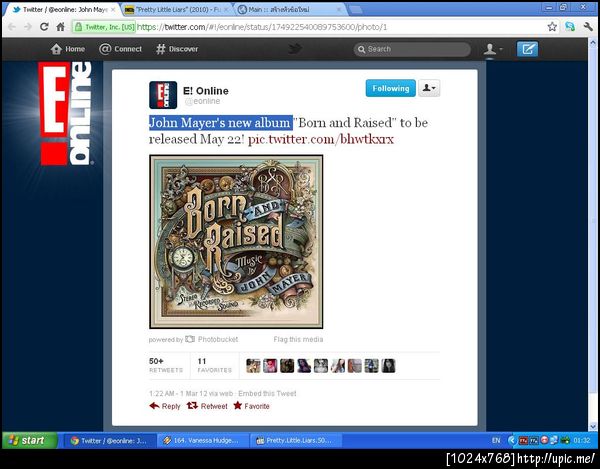Screen dimensions: 600x469
Task: Switch to the Pretty Little Liars (2010) tab
Action: [x=177, y=10]
